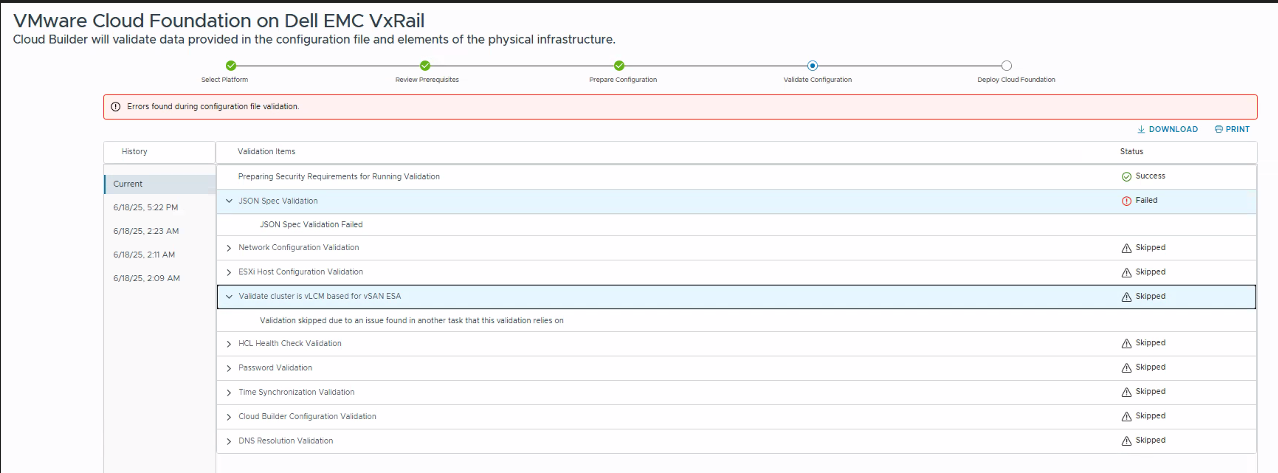Screen dimensions: 1278x473
Task: Open history entry 6/18/25, 2:09 AM
Action: [146, 278]
